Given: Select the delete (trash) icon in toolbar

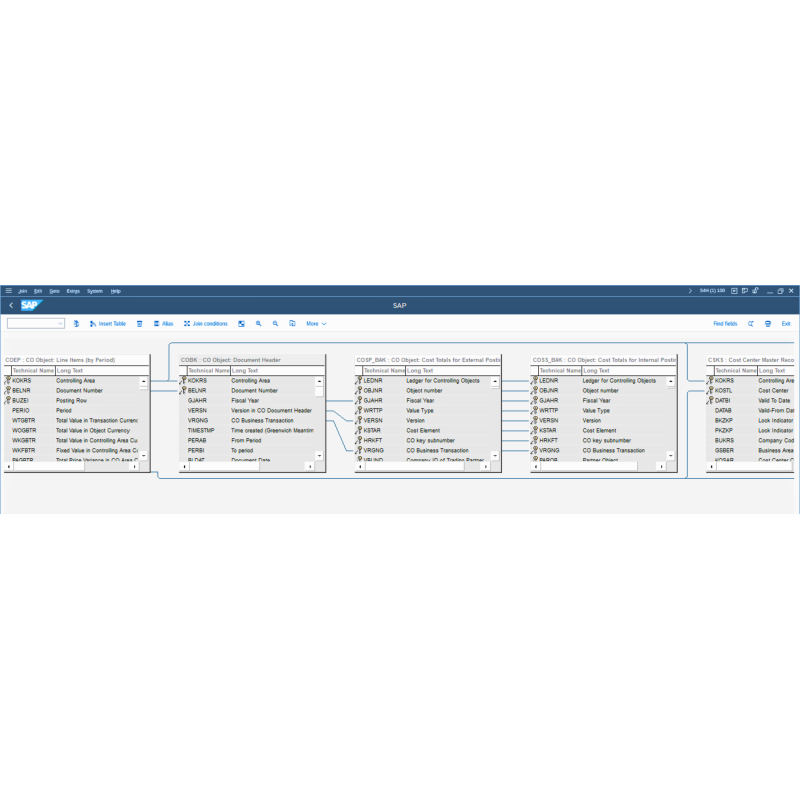Looking at the screenshot, I should (x=139, y=323).
